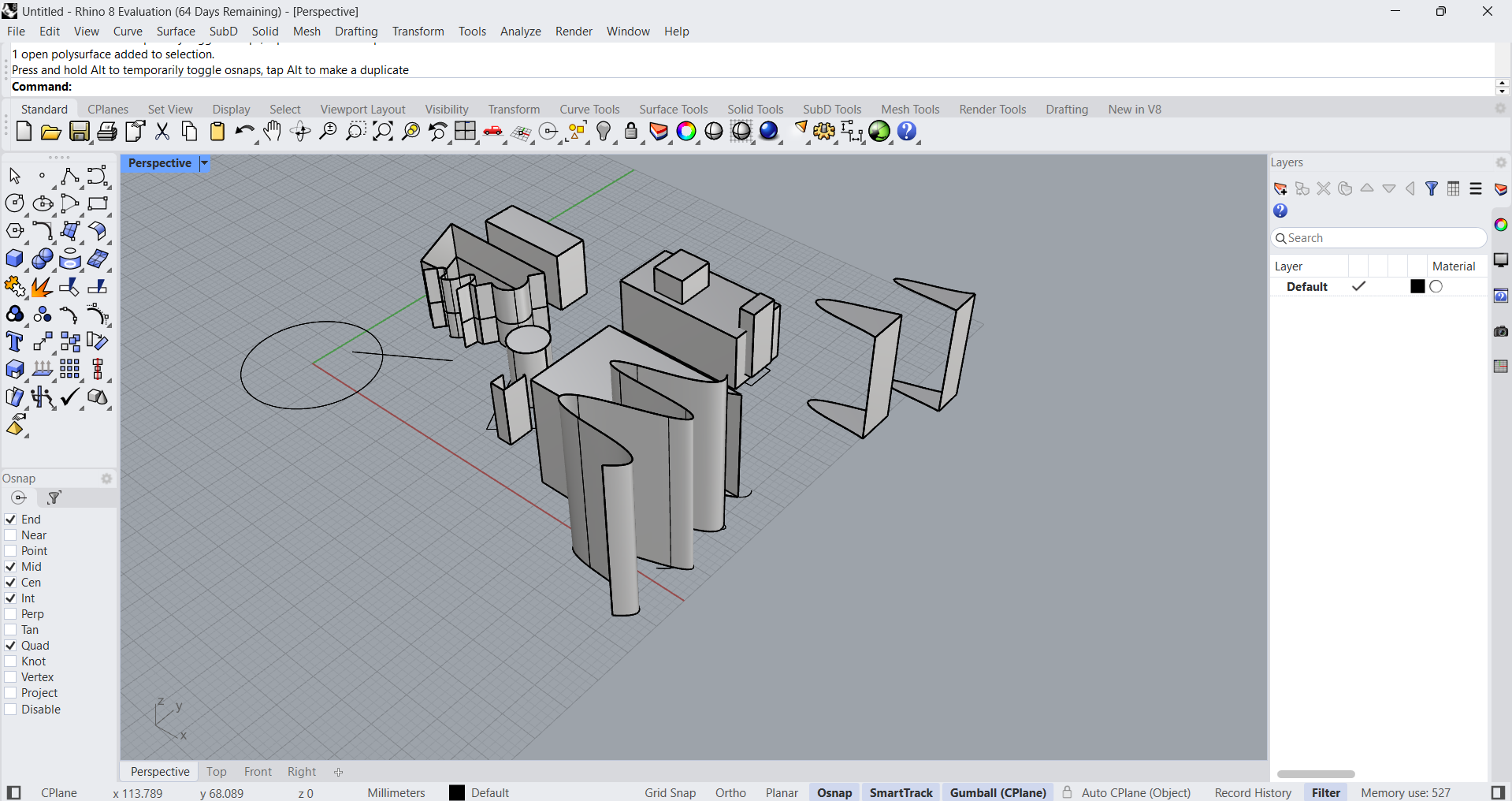1512x801 pixels.
Task: Open the layer filter funnel icon
Action: [x=1432, y=189]
